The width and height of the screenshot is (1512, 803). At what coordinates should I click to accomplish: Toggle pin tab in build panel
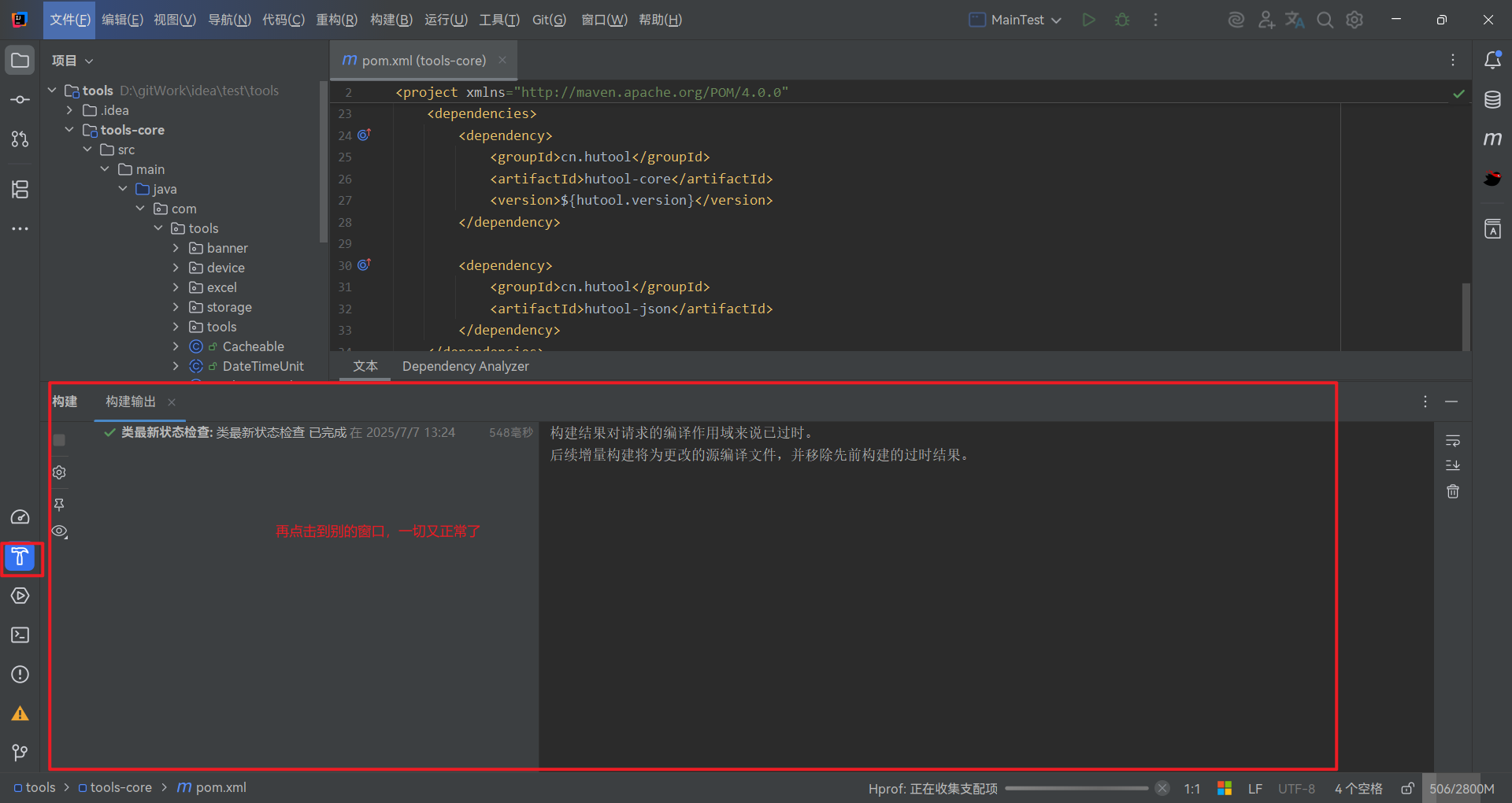pos(59,504)
